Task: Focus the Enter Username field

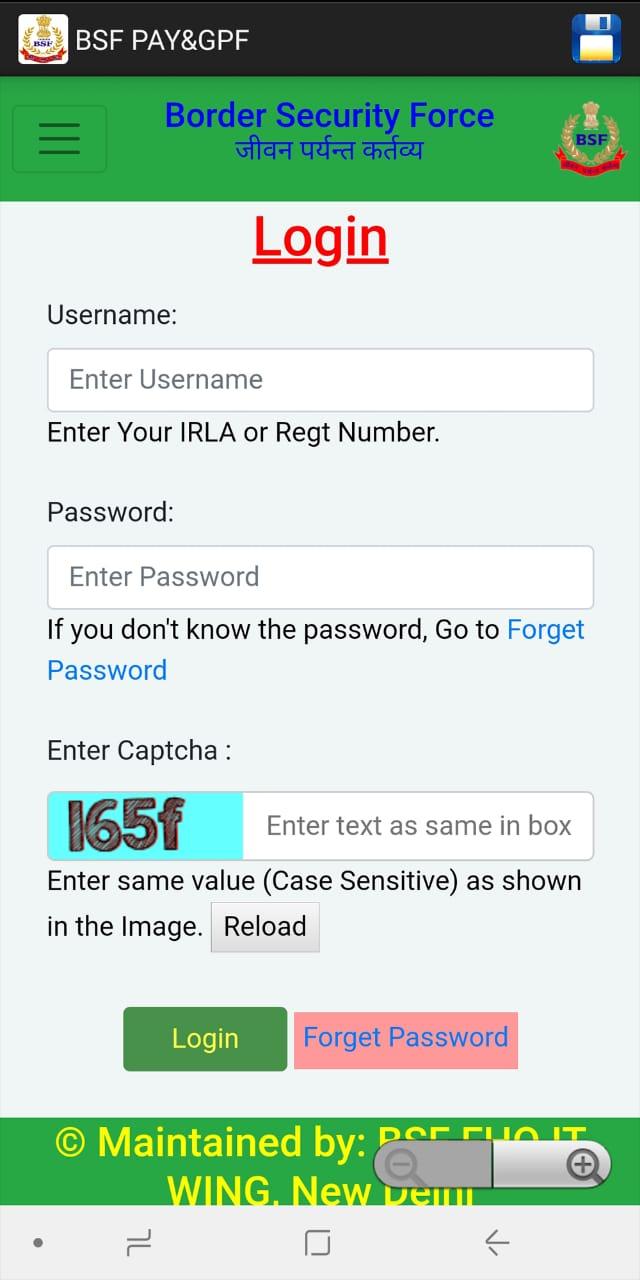Action: [320, 380]
